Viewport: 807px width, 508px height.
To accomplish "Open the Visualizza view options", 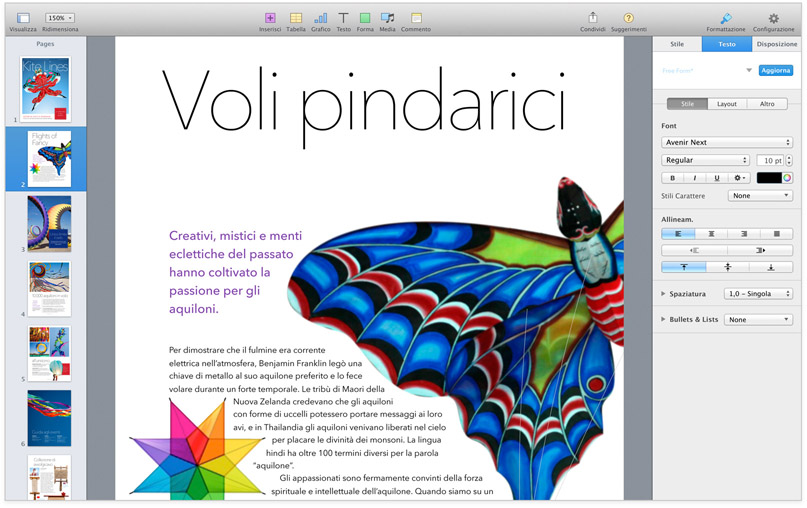I will point(23,19).
